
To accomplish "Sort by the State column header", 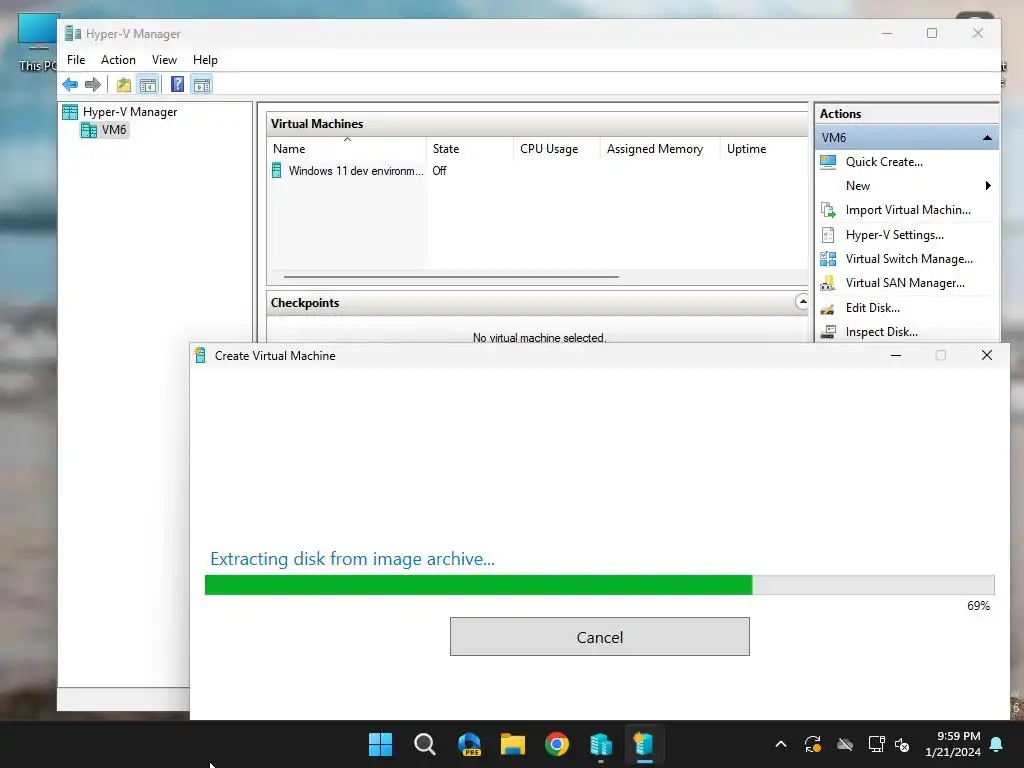I will tap(470, 149).
